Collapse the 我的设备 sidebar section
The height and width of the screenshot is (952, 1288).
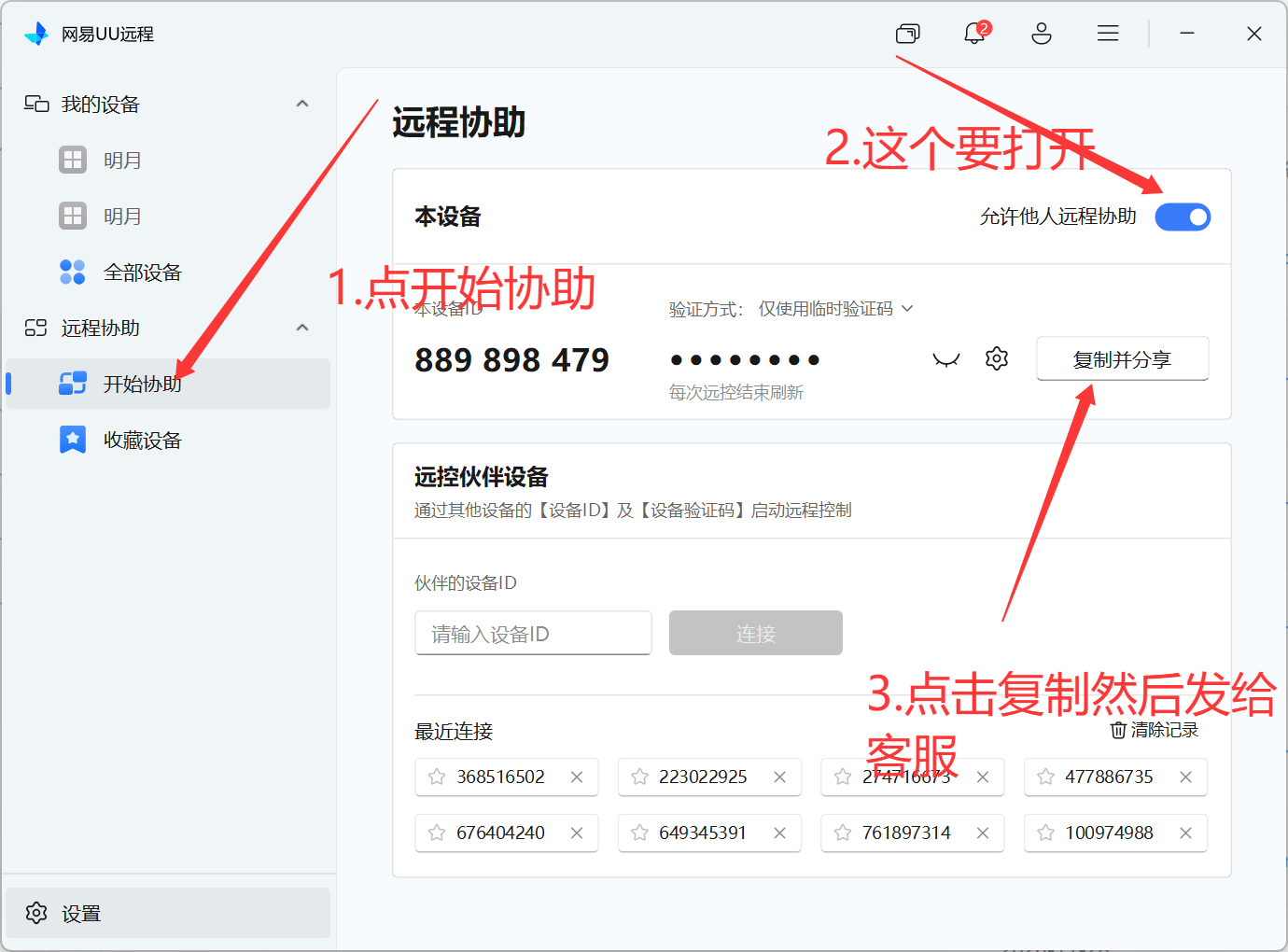pos(302,104)
